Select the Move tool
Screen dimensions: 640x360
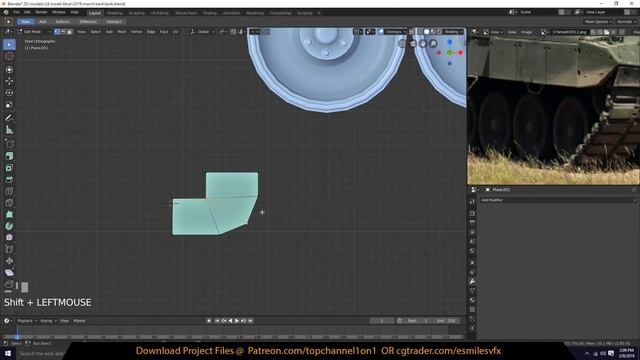coord(9,81)
